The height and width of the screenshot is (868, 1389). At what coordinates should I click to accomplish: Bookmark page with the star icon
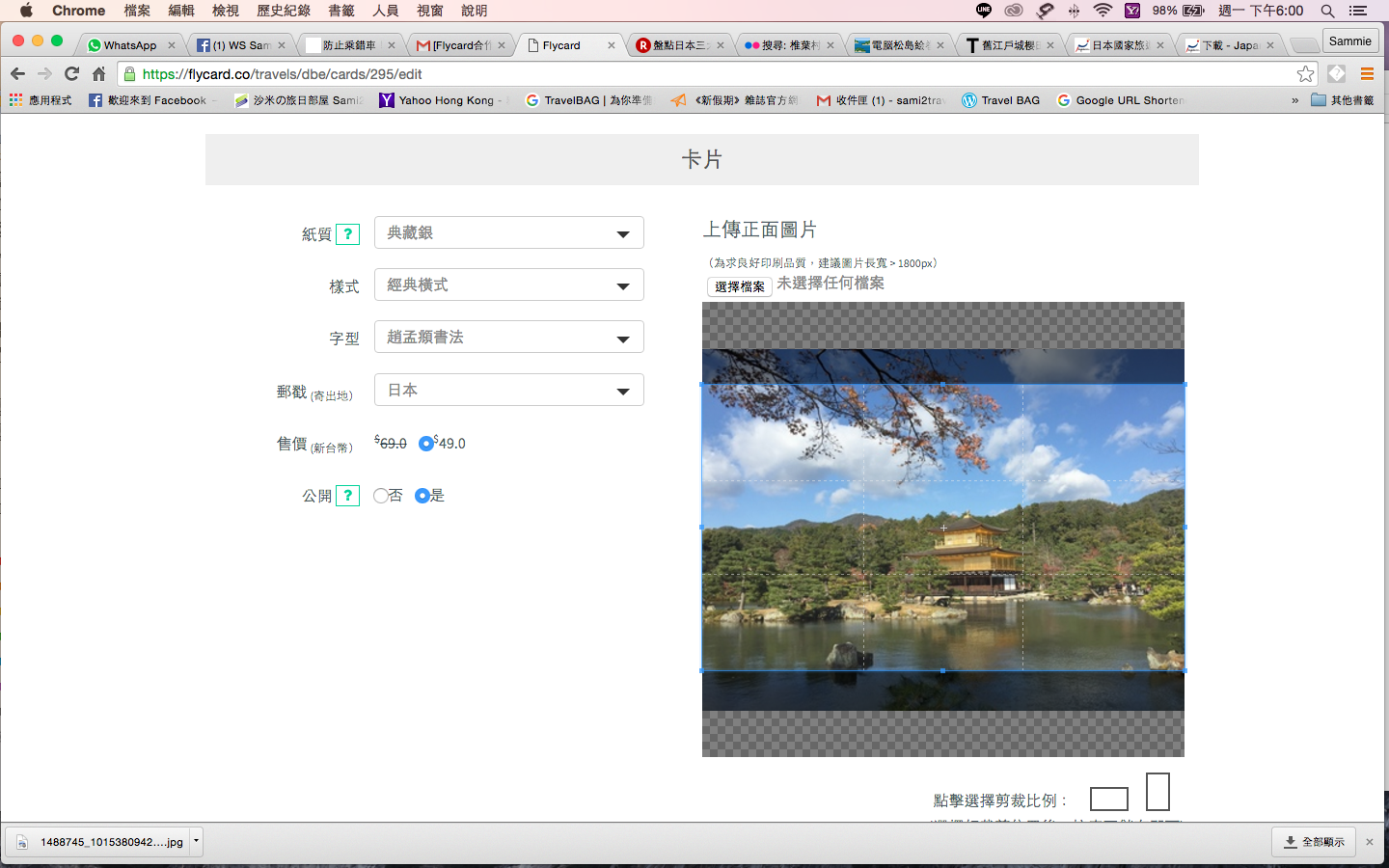coord(1305,74)
